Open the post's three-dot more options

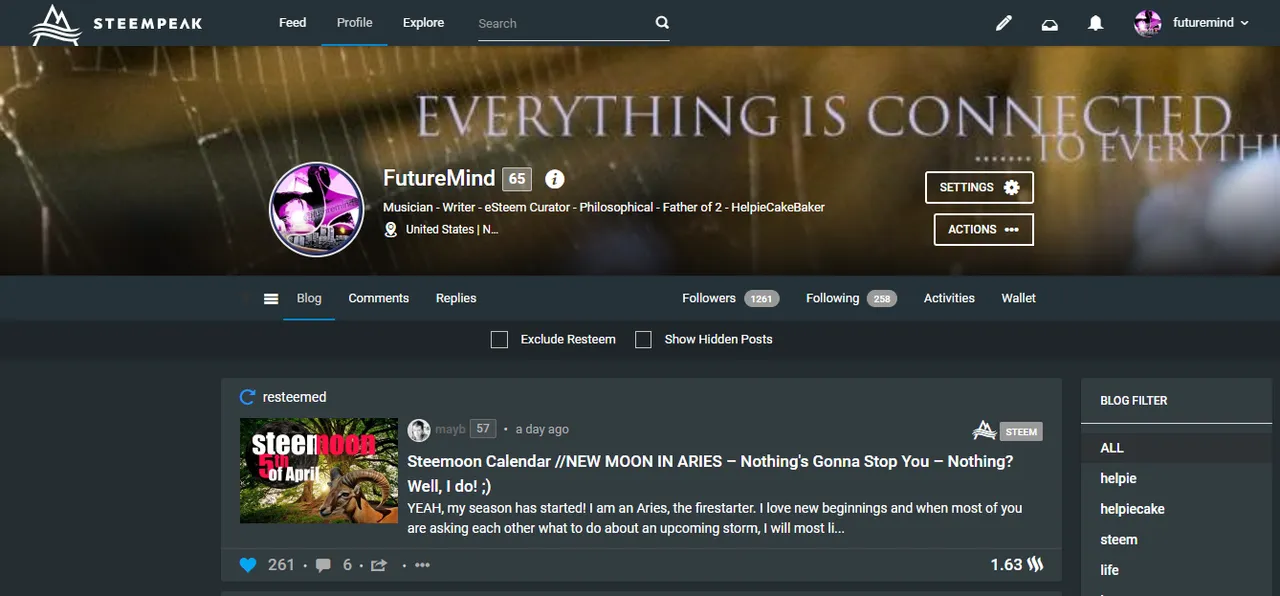(422, 565)
